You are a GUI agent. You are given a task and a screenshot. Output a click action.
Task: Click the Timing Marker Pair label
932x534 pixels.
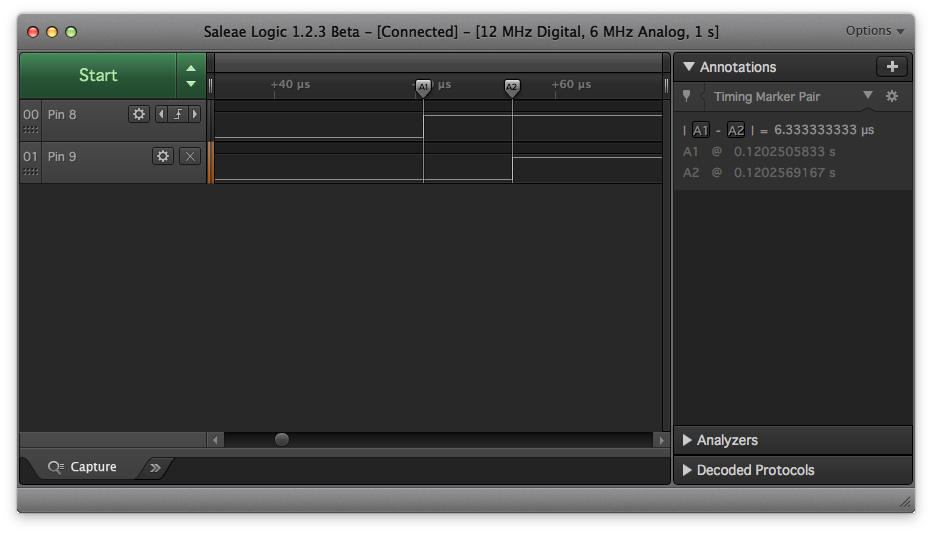coord(767,96)
